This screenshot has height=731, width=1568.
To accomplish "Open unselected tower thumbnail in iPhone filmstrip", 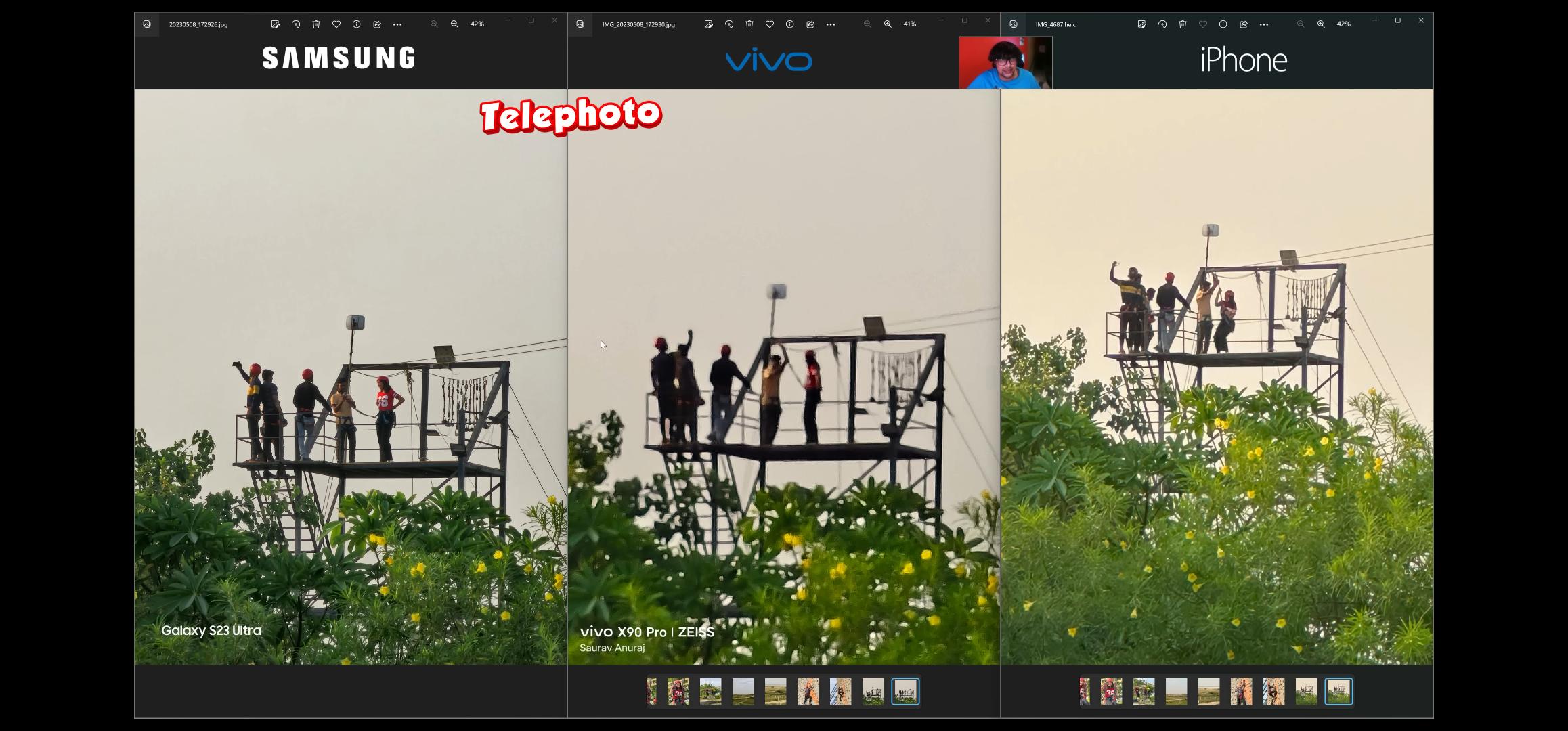I will (1306, 692).
